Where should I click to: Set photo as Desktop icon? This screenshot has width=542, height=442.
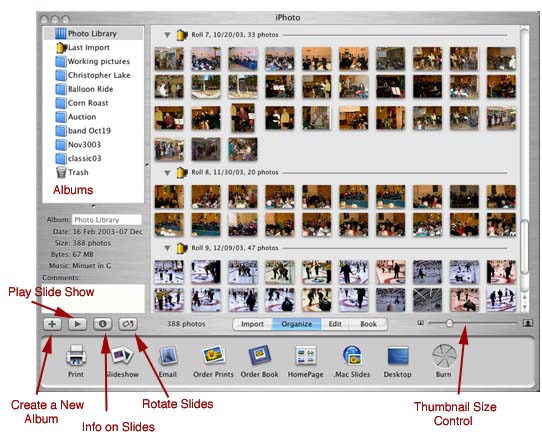[x=398, y=356]
